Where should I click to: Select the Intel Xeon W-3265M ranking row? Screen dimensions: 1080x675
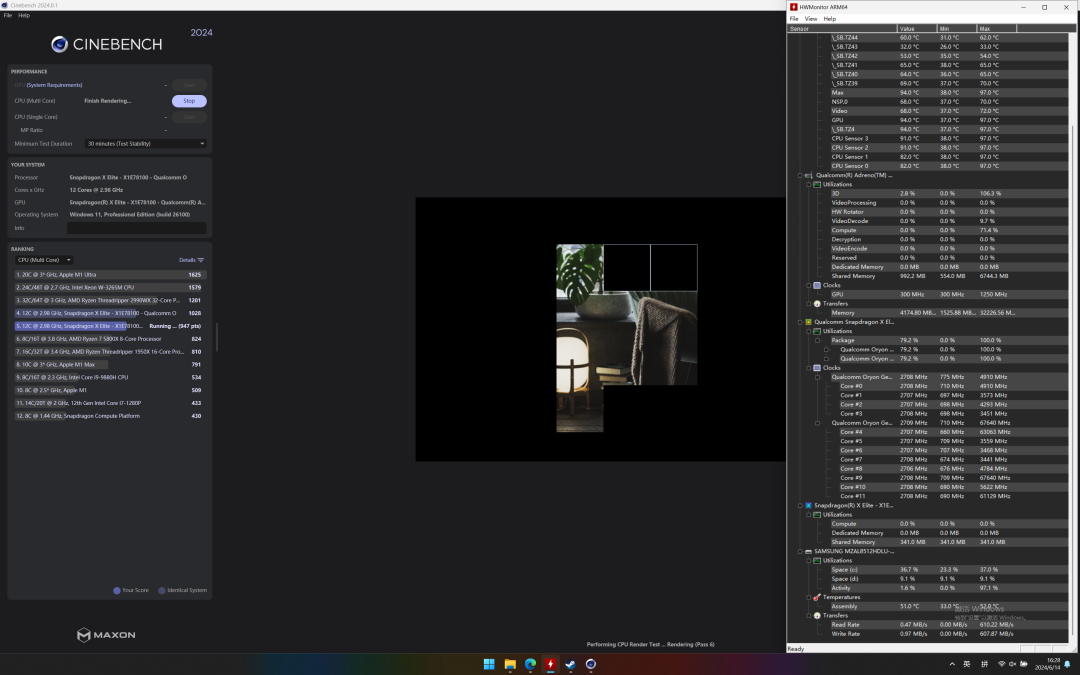coord(110,287)
